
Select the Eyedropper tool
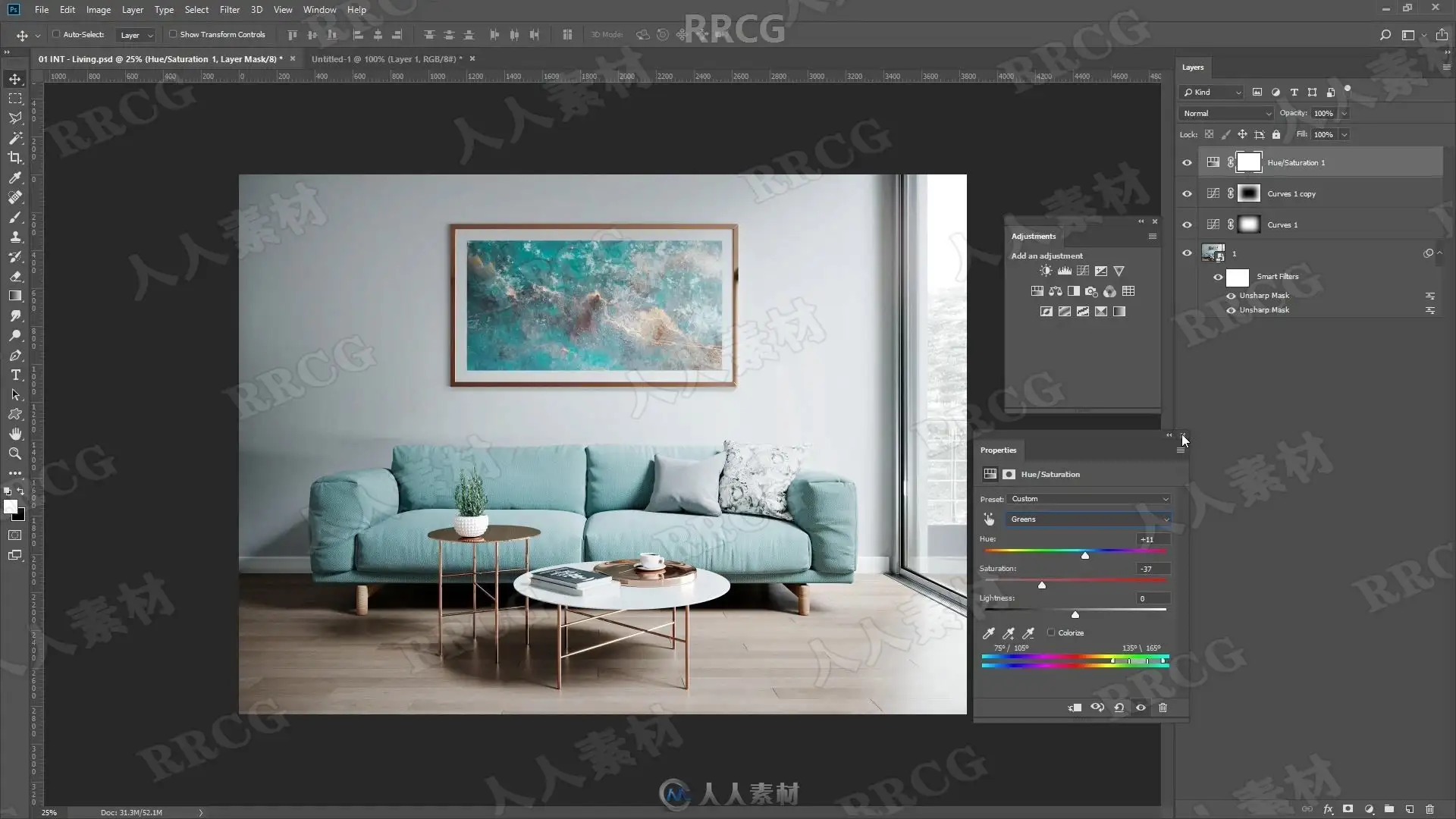pos(15,177)
